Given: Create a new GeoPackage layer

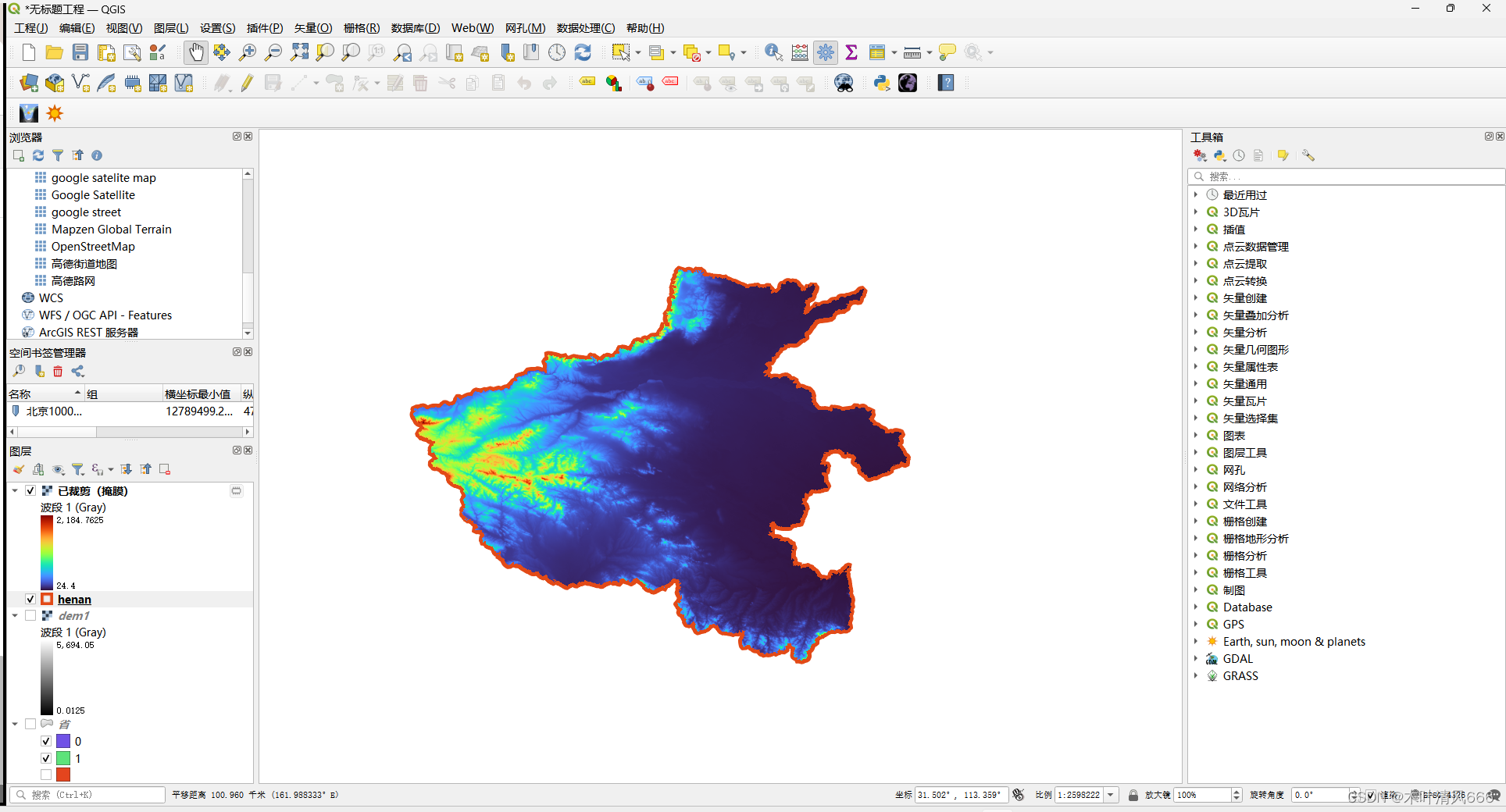Looking at the screenshot, I should pos(55,83).
